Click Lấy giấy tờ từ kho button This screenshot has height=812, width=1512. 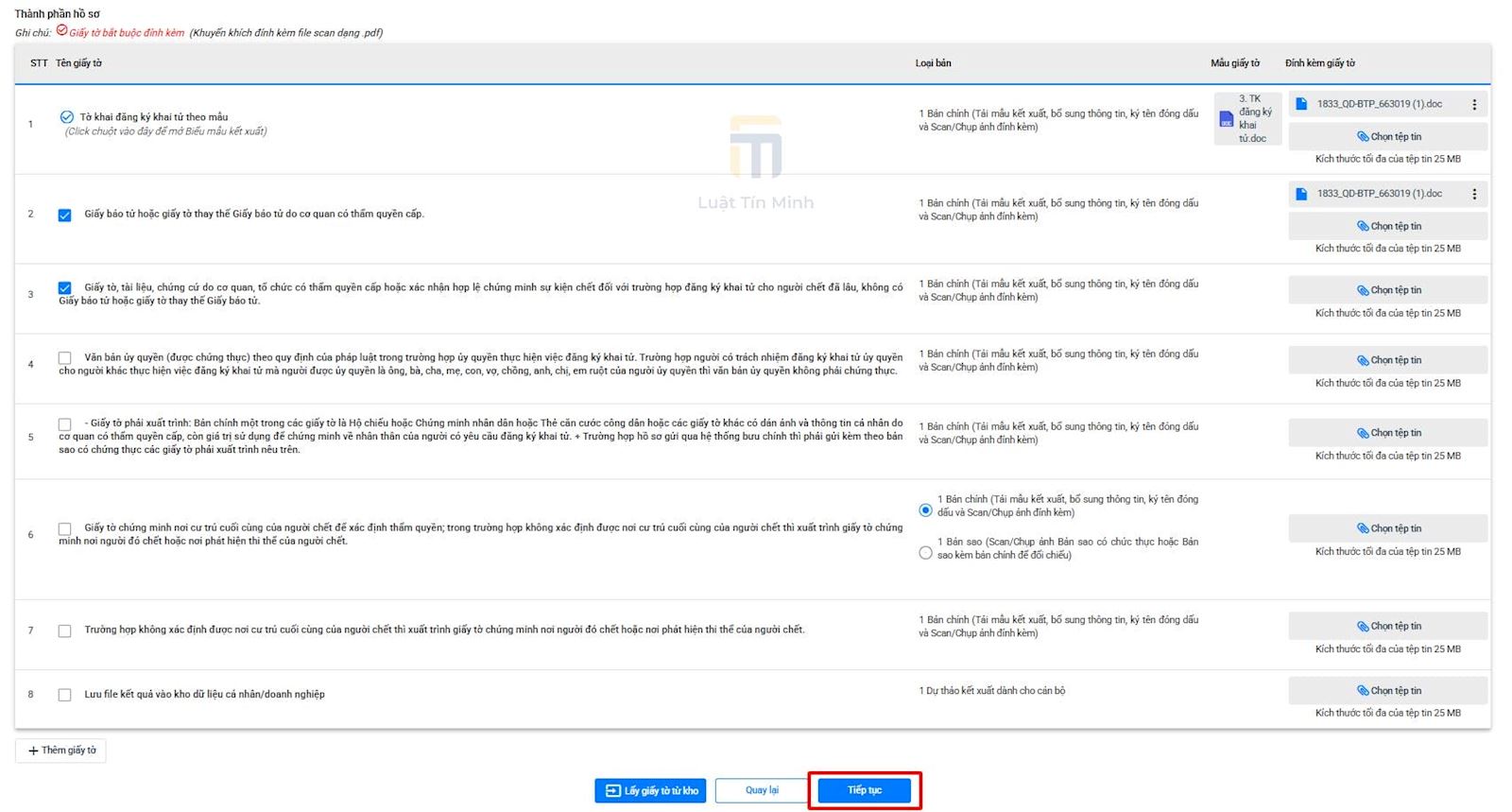651,791
